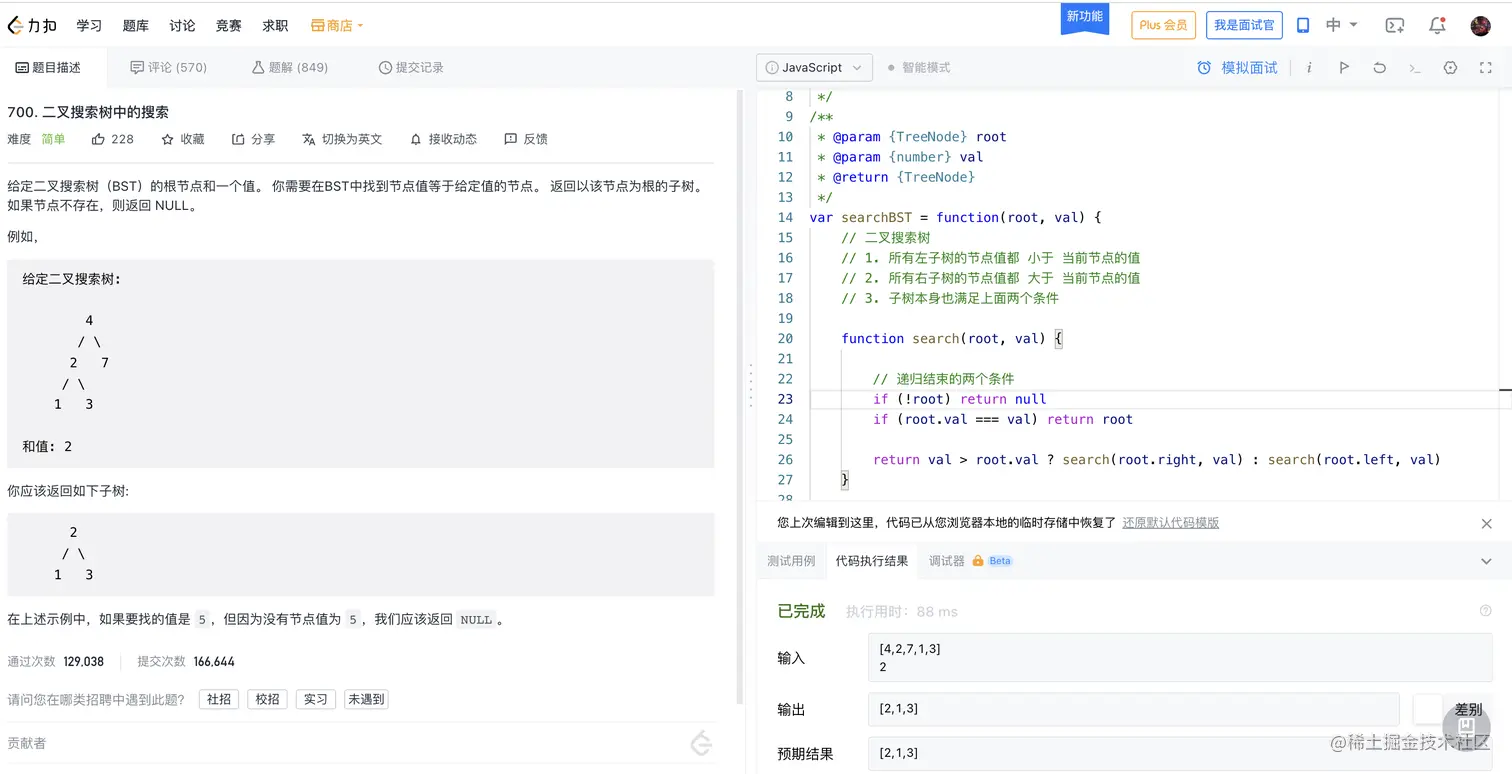1512x774 pixels.
Task: Toggle the 差别 diff checkbox
Action: [1427, 709]
